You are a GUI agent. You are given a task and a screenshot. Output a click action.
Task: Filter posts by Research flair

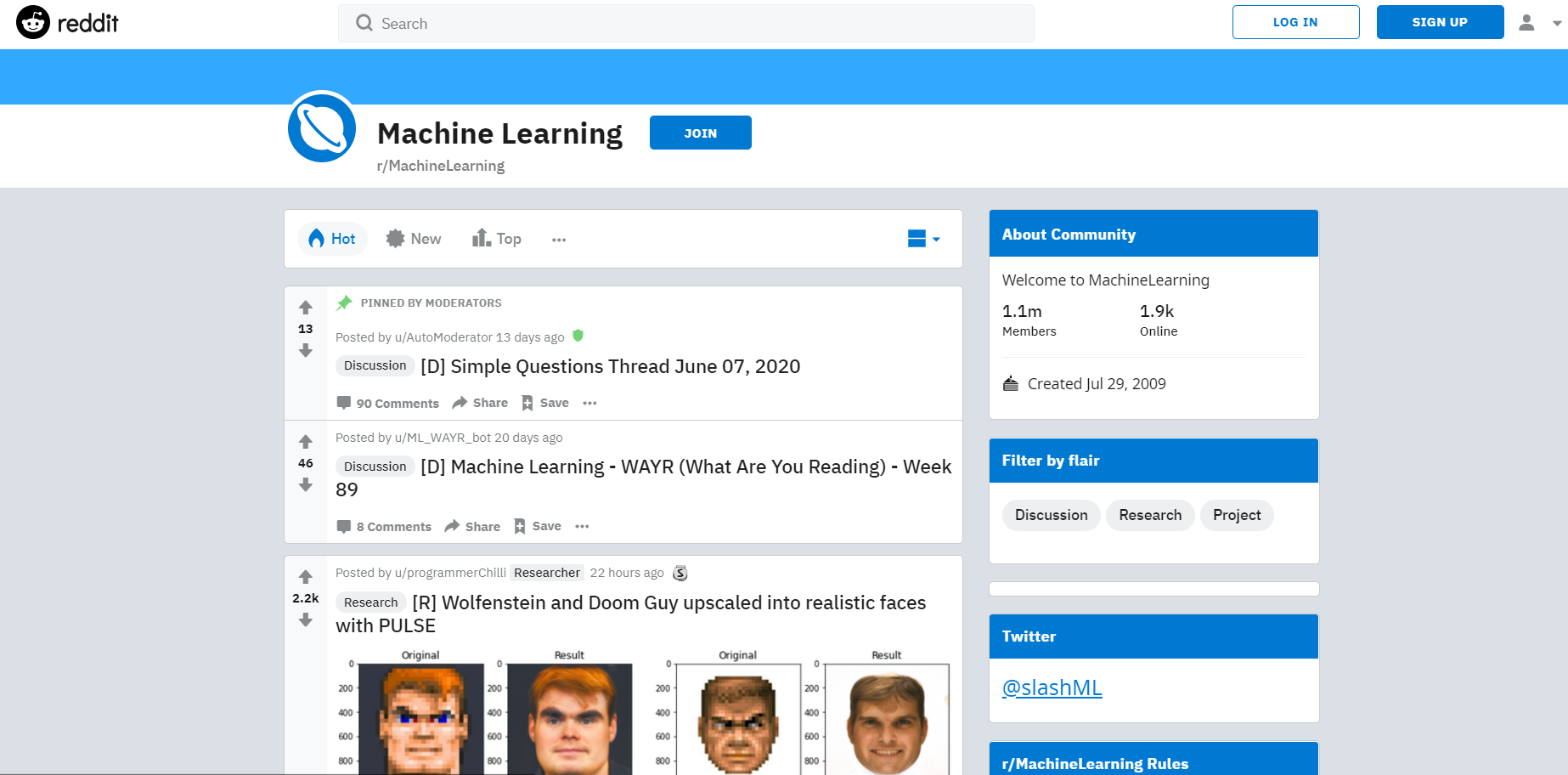coord(1150,515)
